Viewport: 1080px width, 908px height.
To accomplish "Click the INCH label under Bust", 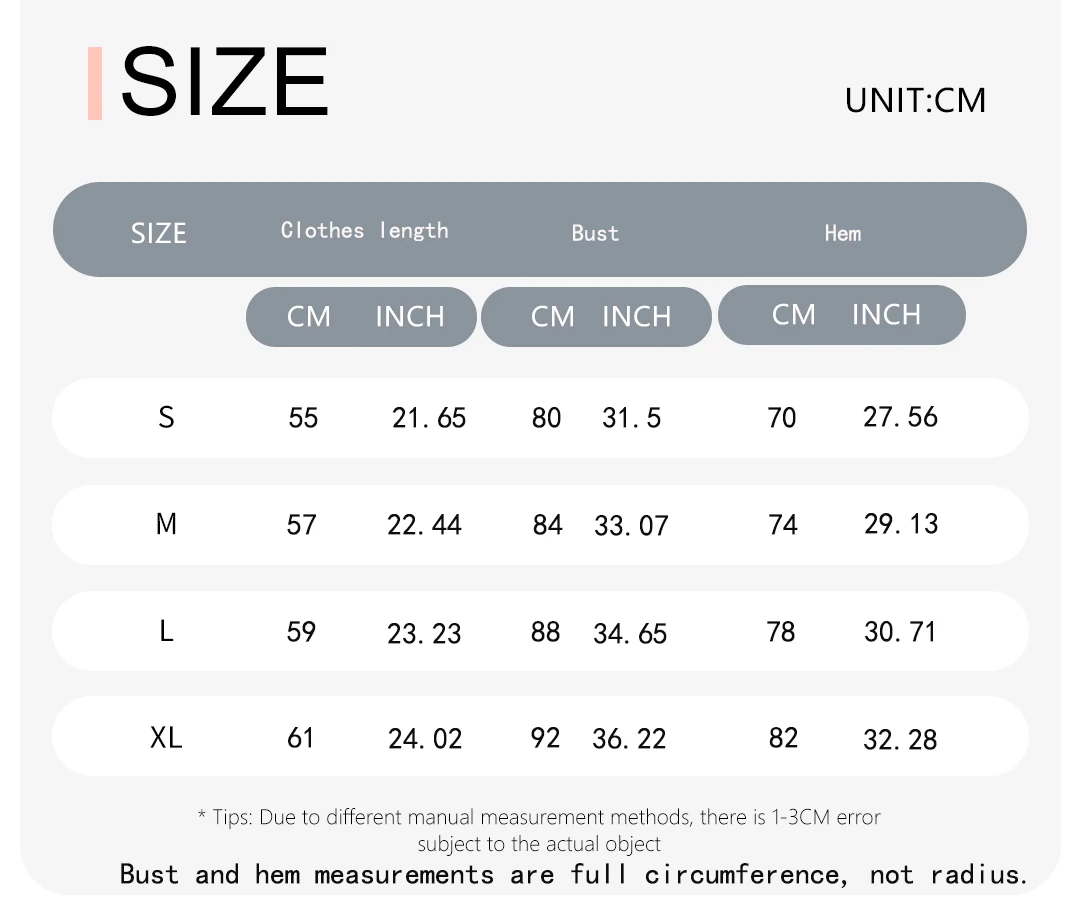I will point(636,317).
